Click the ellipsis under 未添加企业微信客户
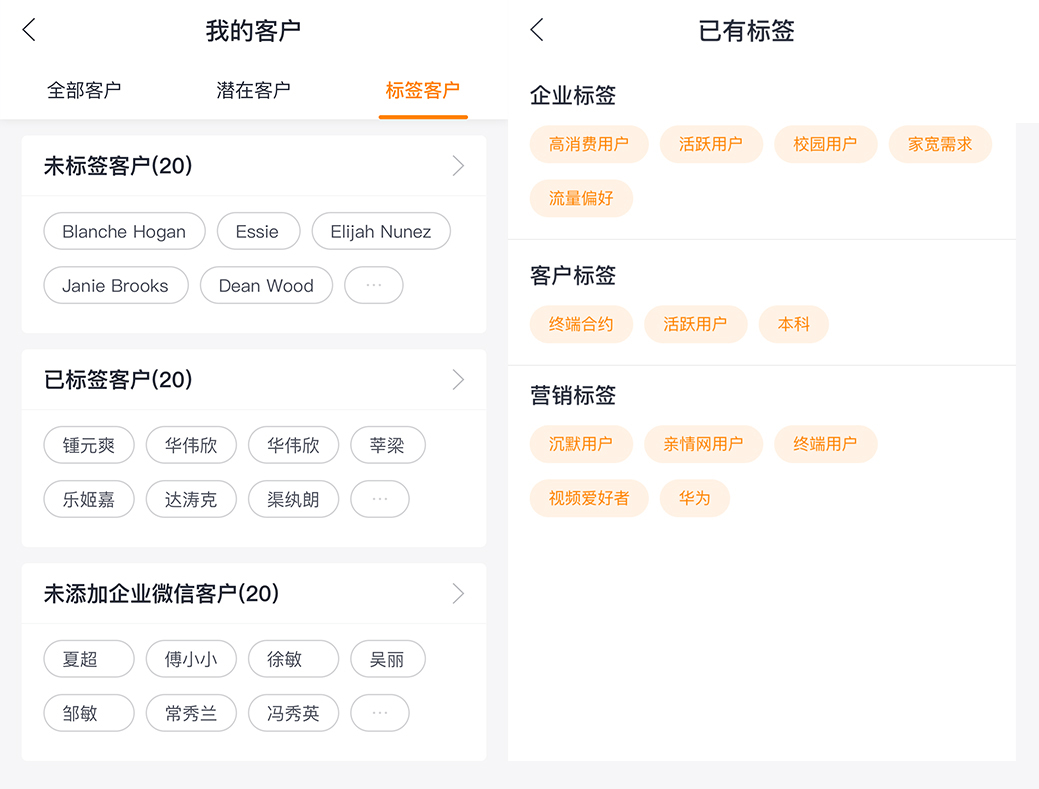The height and width of the screenshot is (789, 1039). 379,713
